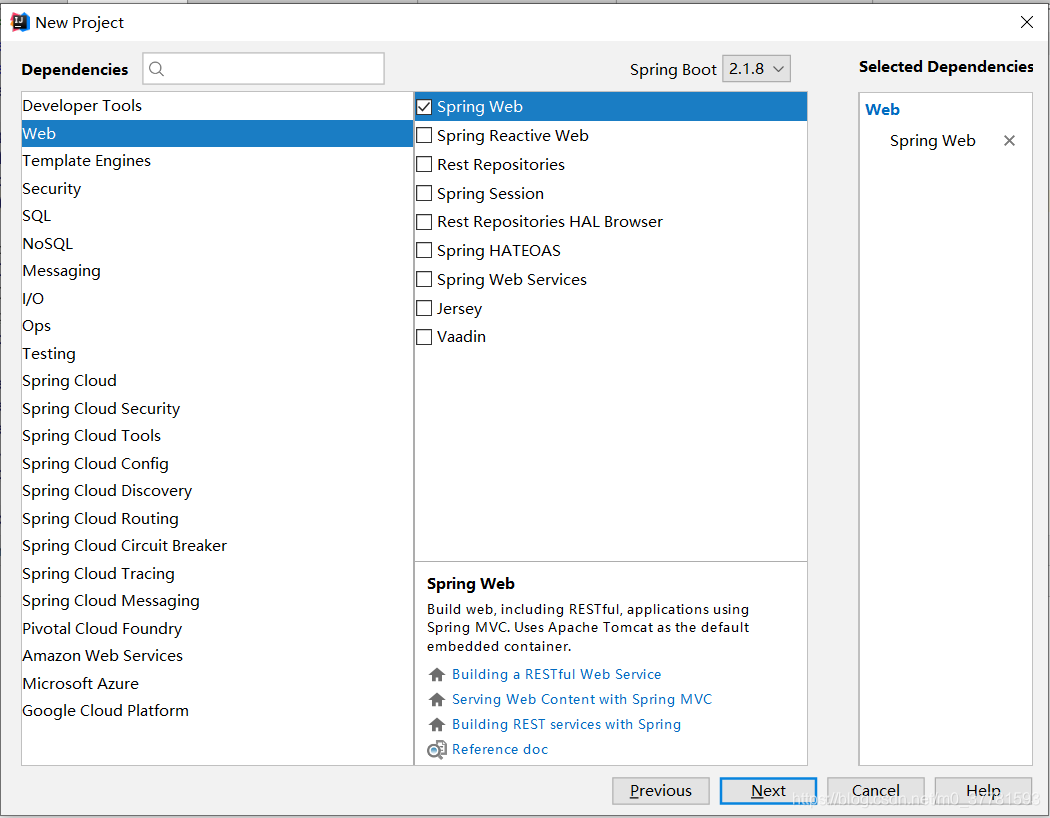Viewport: 1050px width, 818px height.
Task: Tick the Vaadin checkbox
Action: coord(424,337)
